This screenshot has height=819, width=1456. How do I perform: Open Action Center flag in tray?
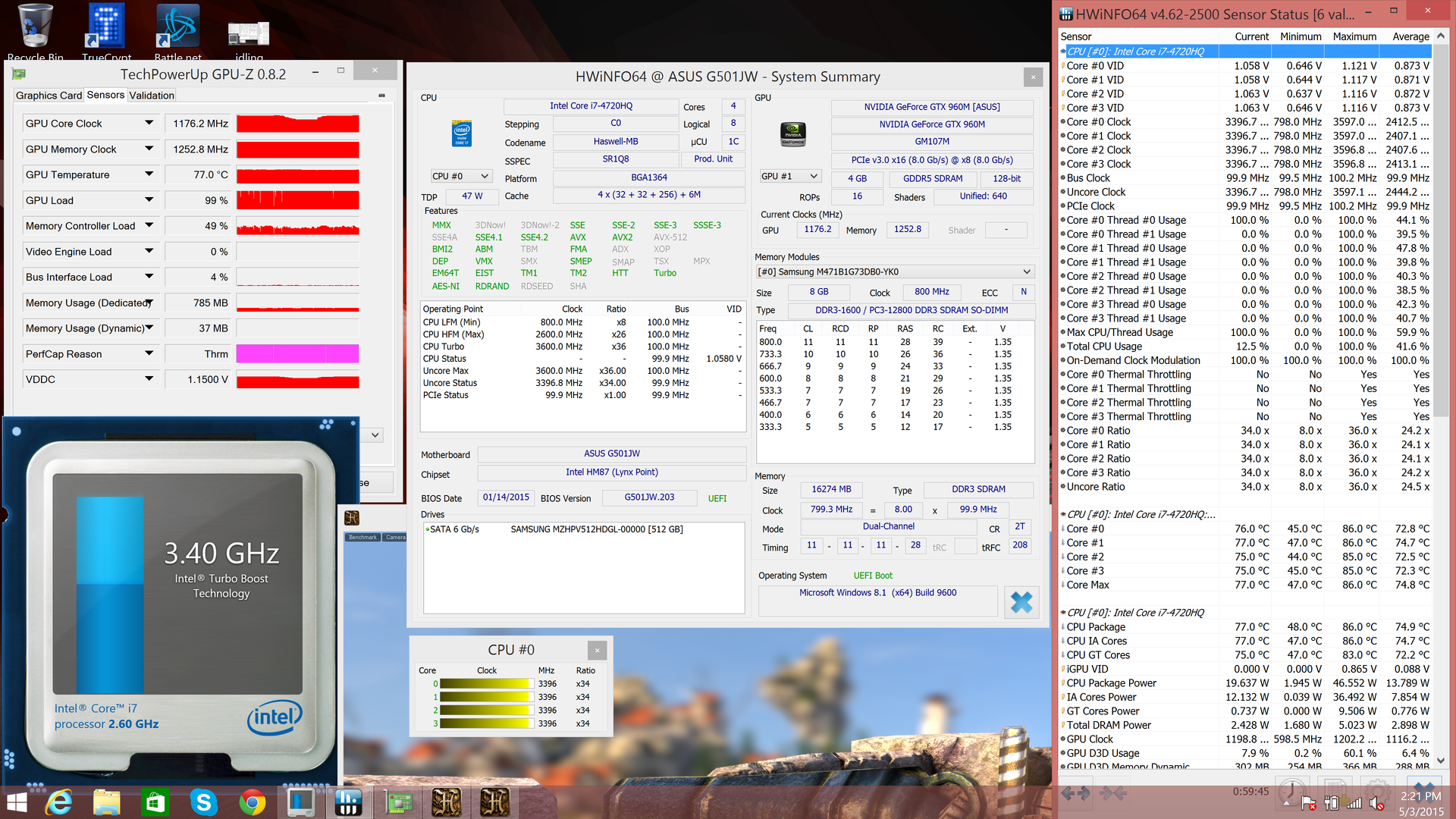pyautogui.click(x=1308, y=802)
